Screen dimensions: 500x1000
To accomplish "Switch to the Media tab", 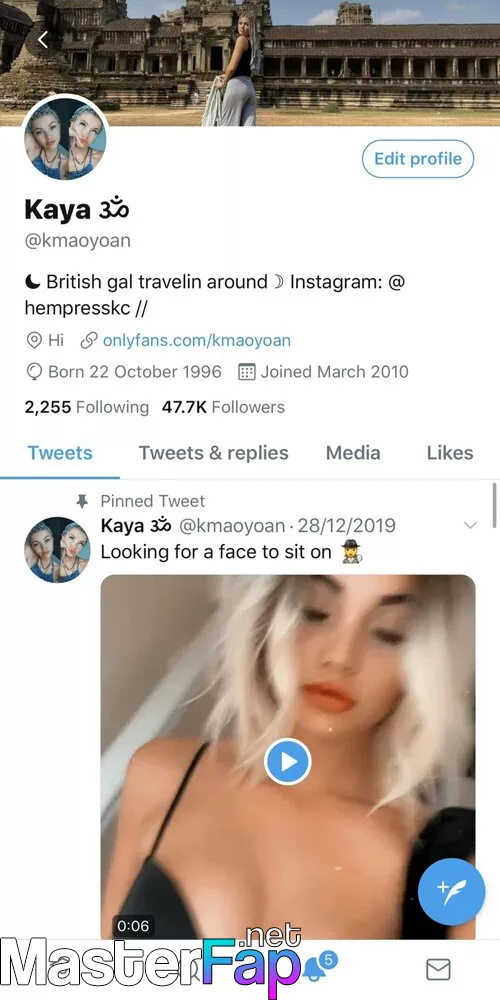I will (353, 453).
